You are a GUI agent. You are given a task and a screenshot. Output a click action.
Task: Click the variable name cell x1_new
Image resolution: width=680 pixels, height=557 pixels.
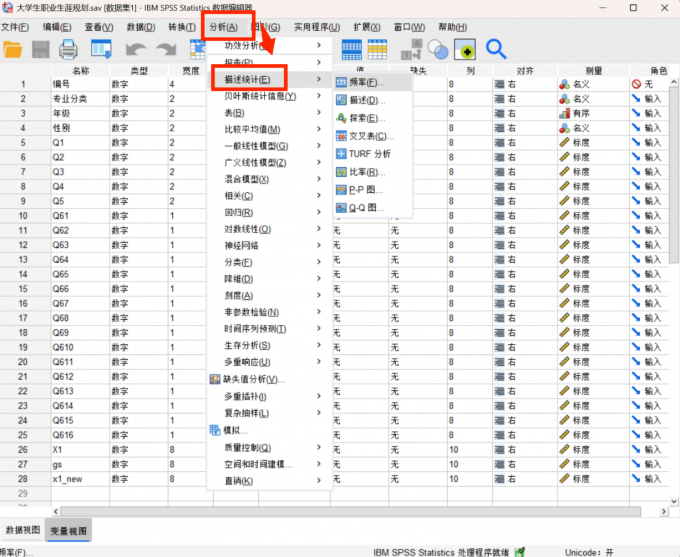pyautogui.click(x=80, y=479)
